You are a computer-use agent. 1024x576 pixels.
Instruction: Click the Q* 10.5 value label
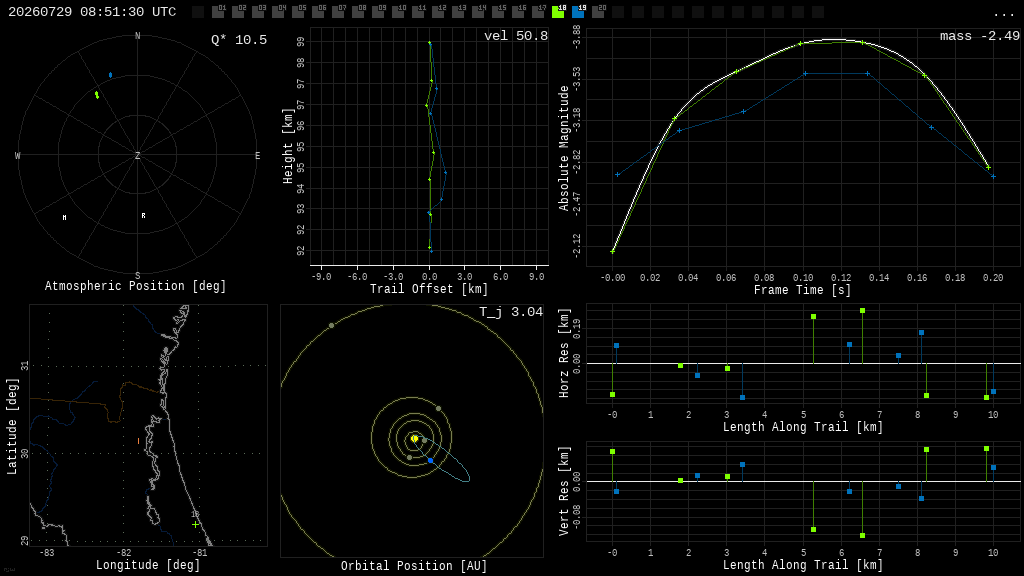coord(239,40)
